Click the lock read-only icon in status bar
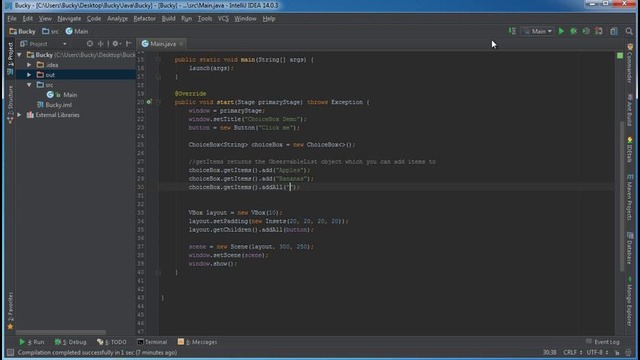 (x=617, y=352)
